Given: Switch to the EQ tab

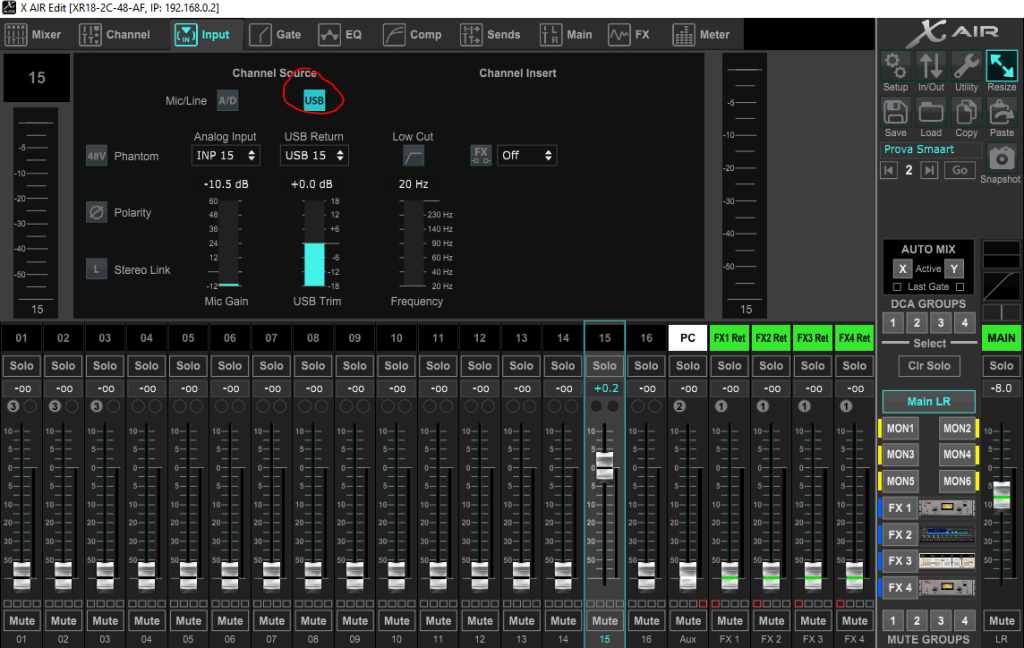Looking at the screenshot, I should click(x=341, y=35).
